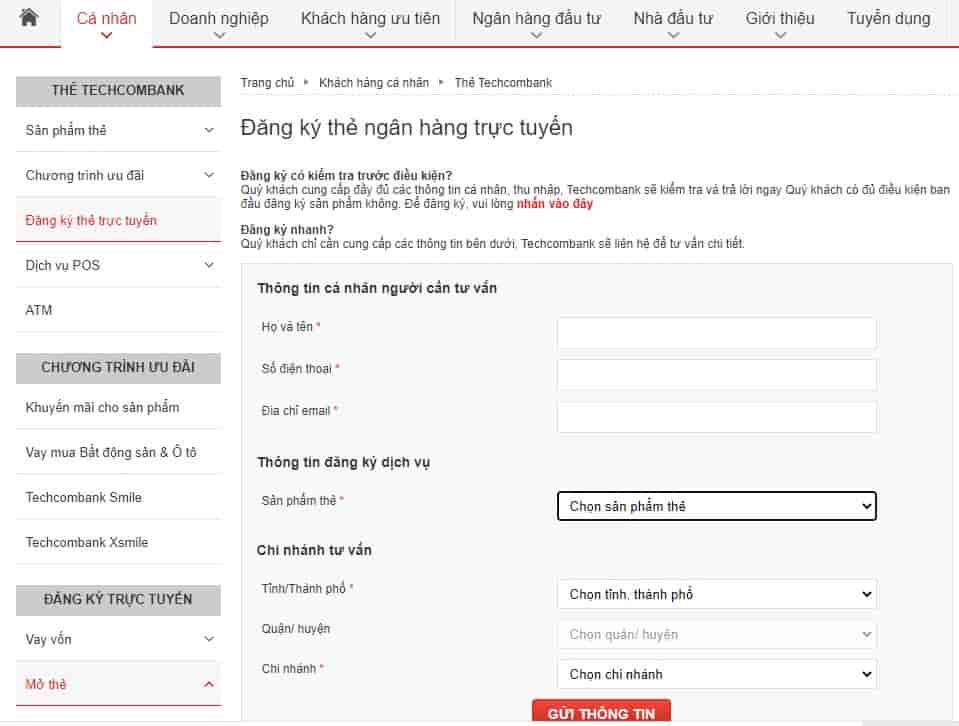Click the THẺ TECHCOMBANK sidebar header
This screenshot has width=959, height=726.
(118, 91)
